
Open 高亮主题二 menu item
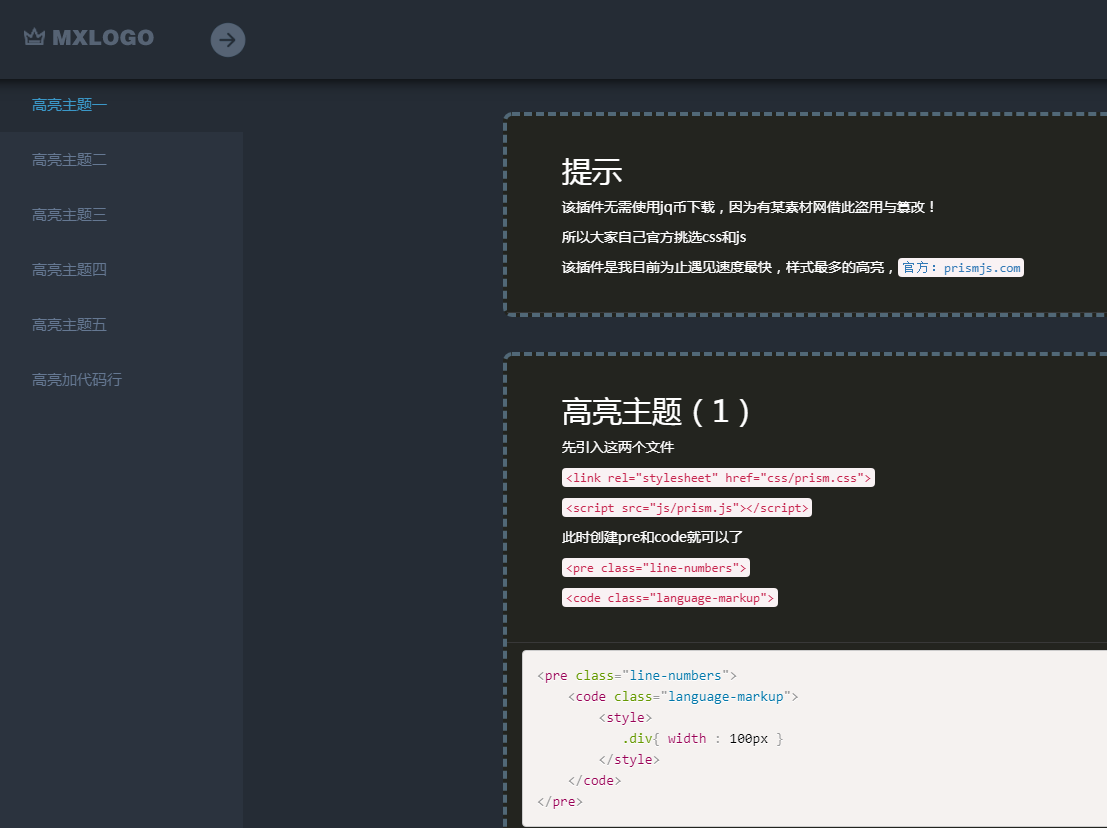click(69, 160)
